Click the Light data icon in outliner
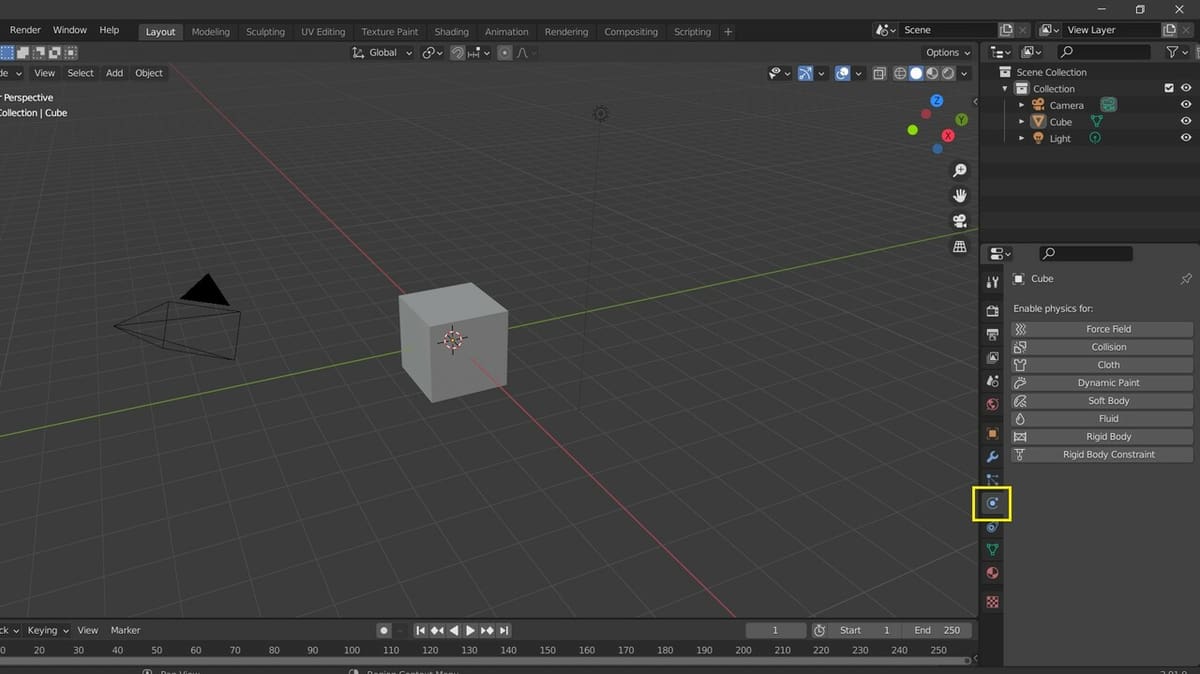 coord(1094,138)
